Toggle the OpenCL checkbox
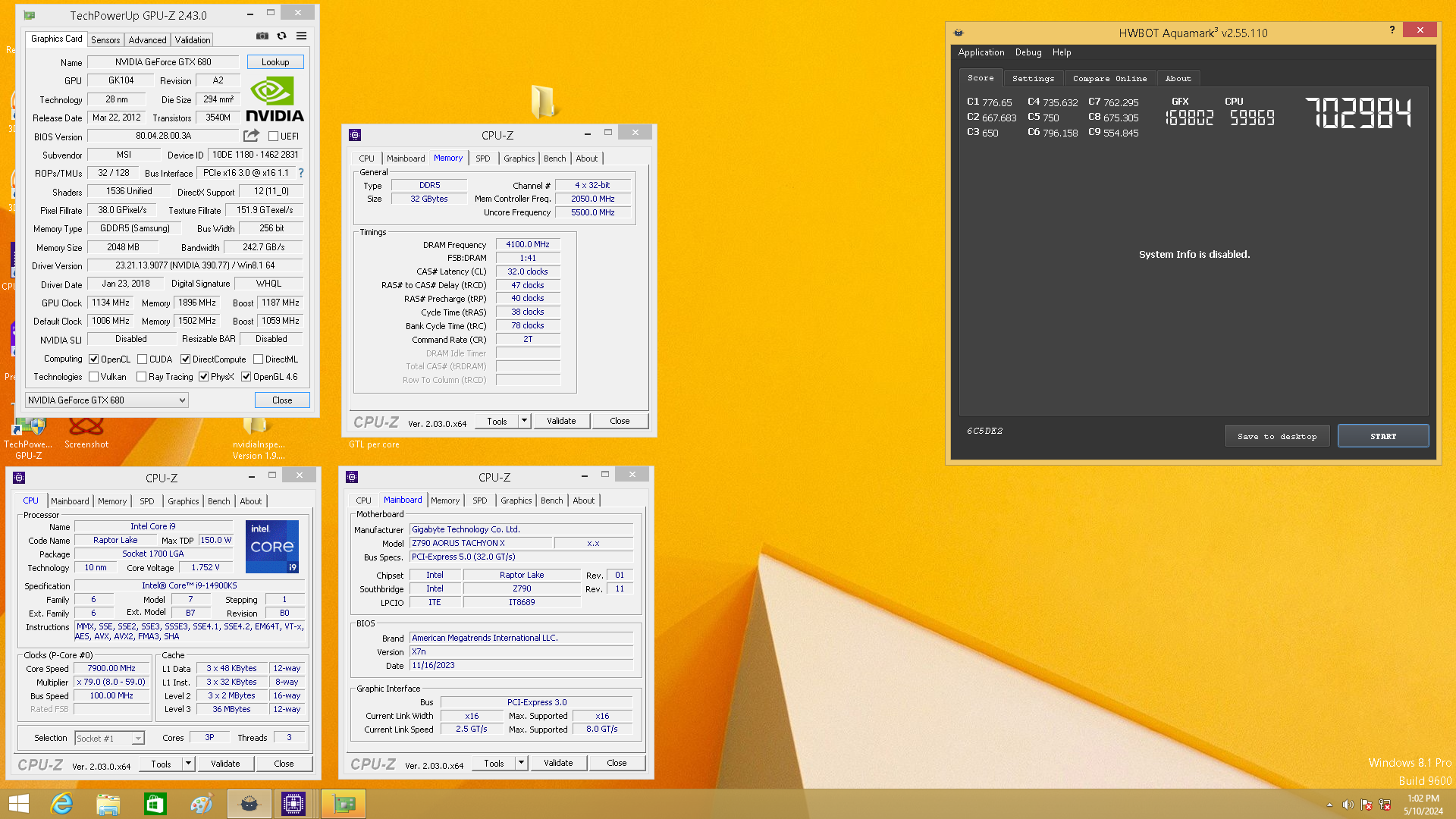 point(94,359)
